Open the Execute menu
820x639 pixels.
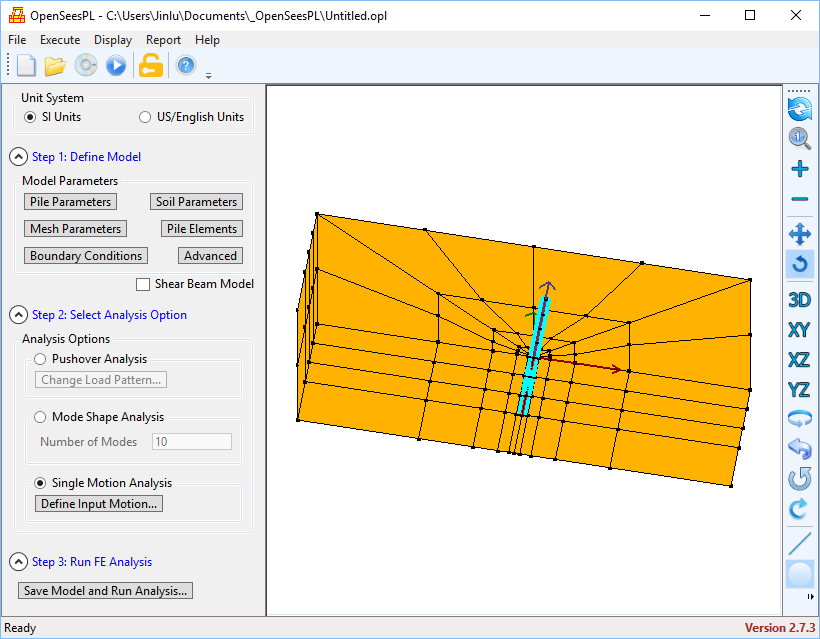[60, 40]
